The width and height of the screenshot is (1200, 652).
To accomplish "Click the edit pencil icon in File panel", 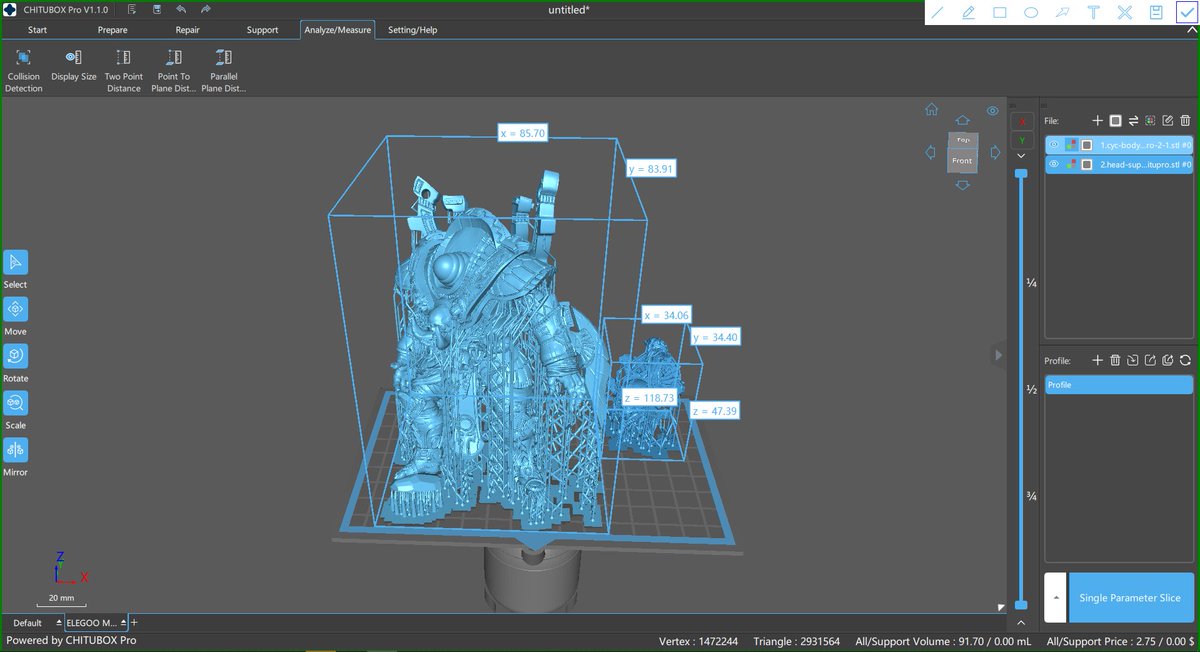I will tap(1168, 121).
